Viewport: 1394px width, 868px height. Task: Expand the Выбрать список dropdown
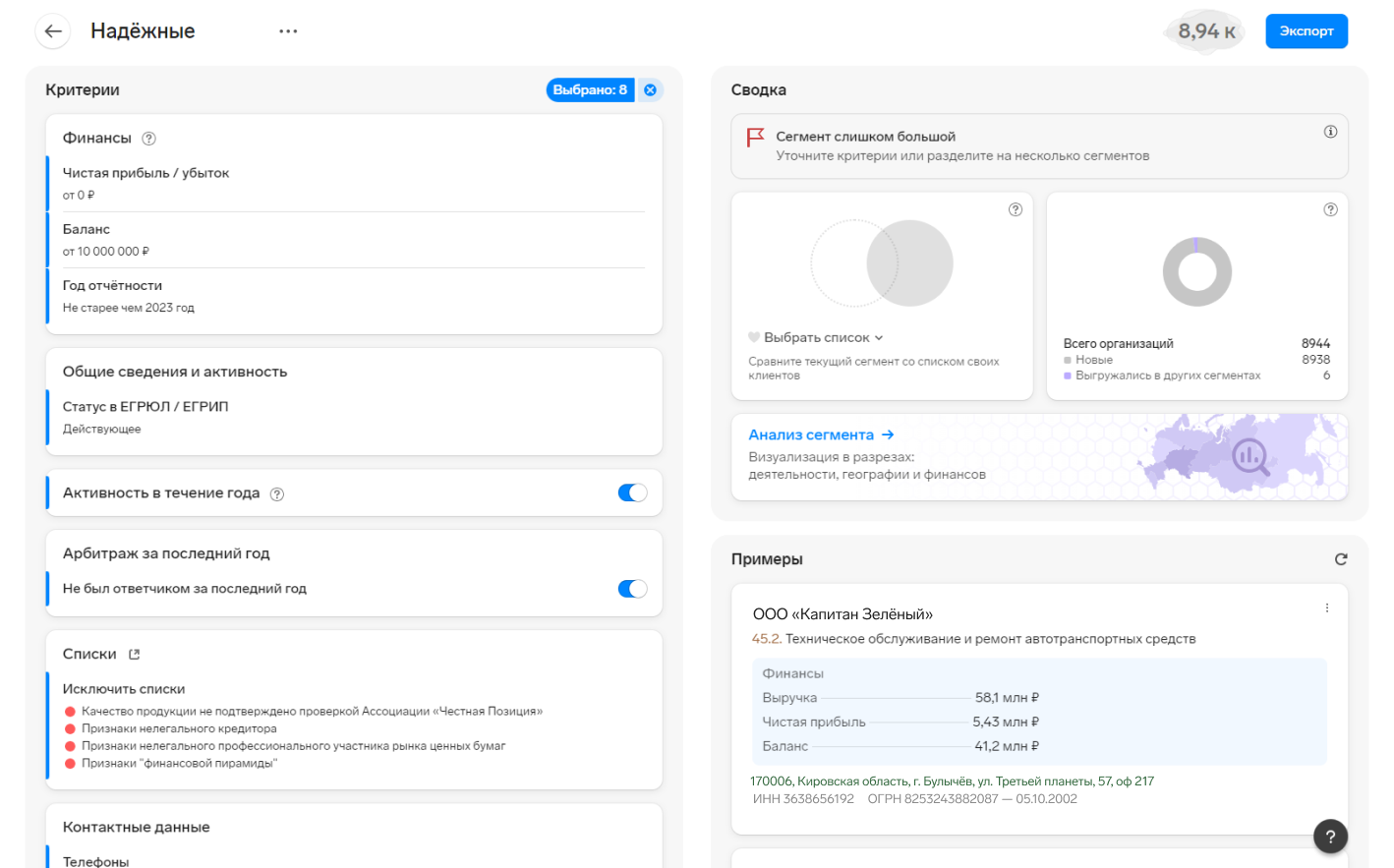tap(817, 338)
